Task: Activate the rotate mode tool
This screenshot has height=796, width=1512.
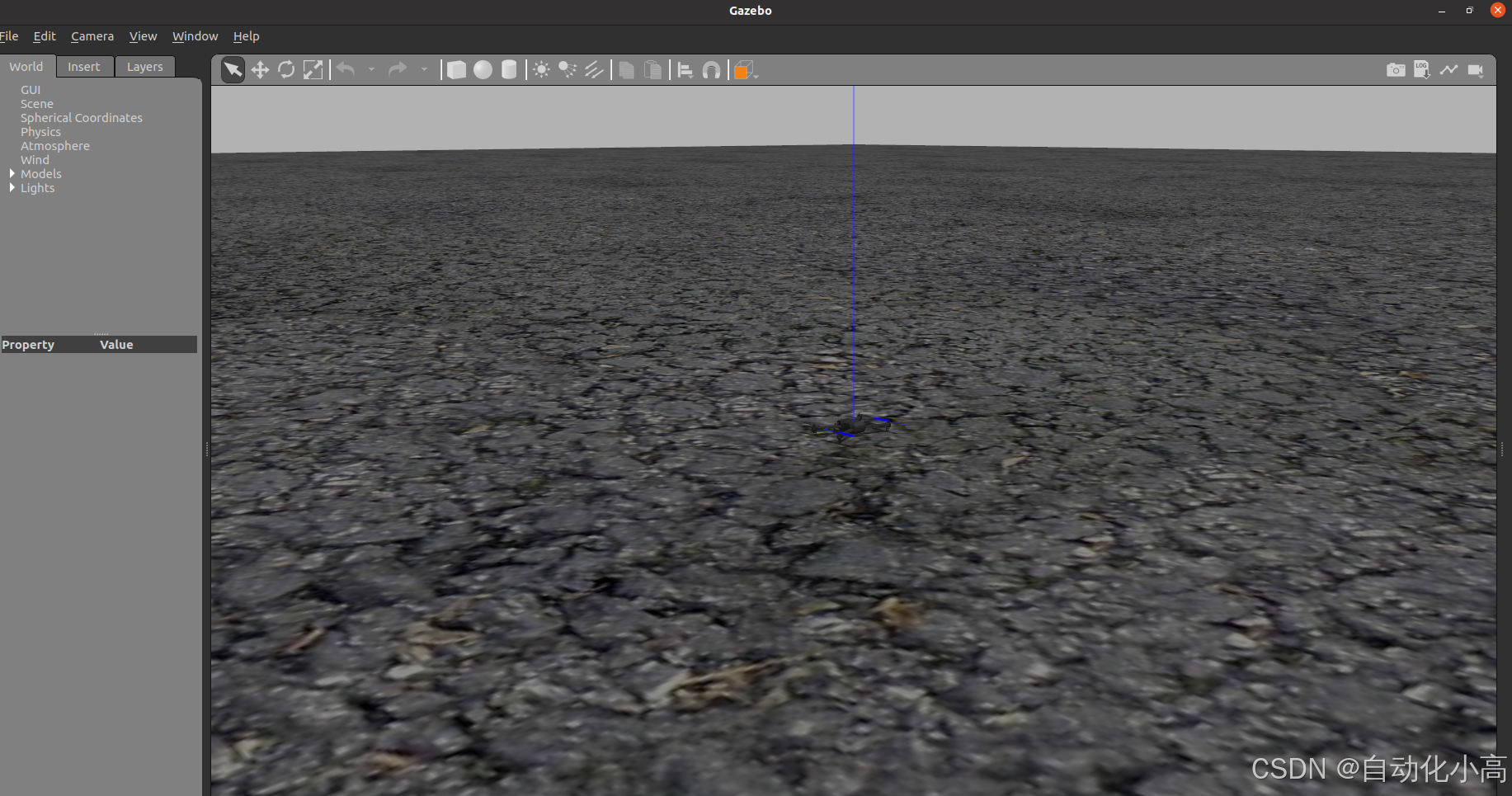Action: click(286, 70)
